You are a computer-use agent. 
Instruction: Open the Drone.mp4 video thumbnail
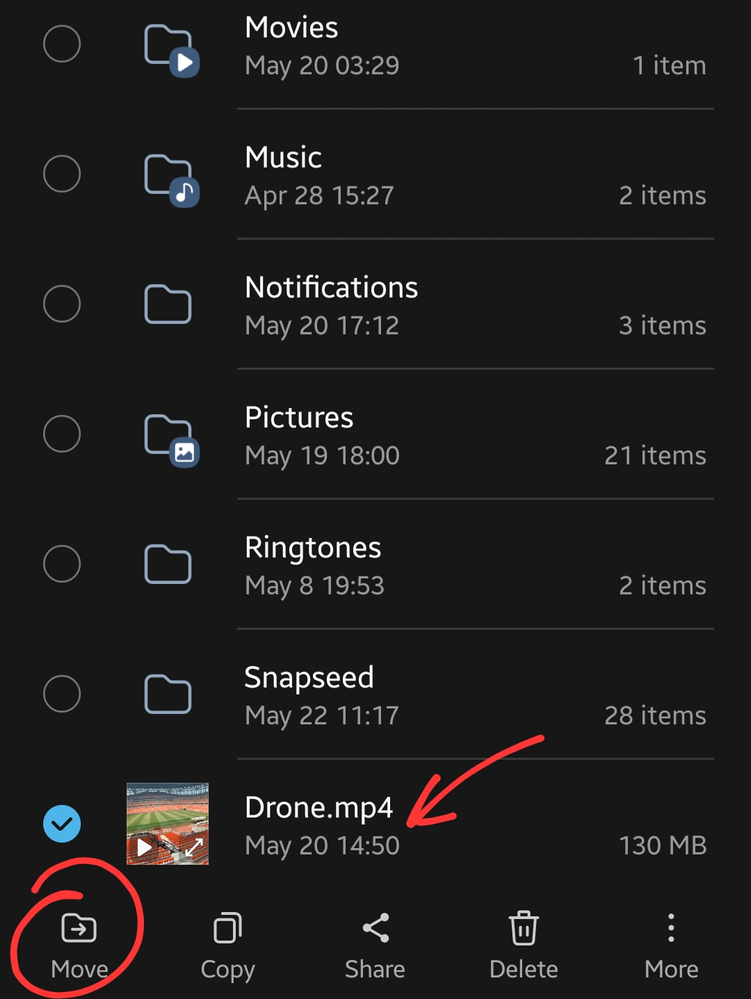(x=168, y=824)
